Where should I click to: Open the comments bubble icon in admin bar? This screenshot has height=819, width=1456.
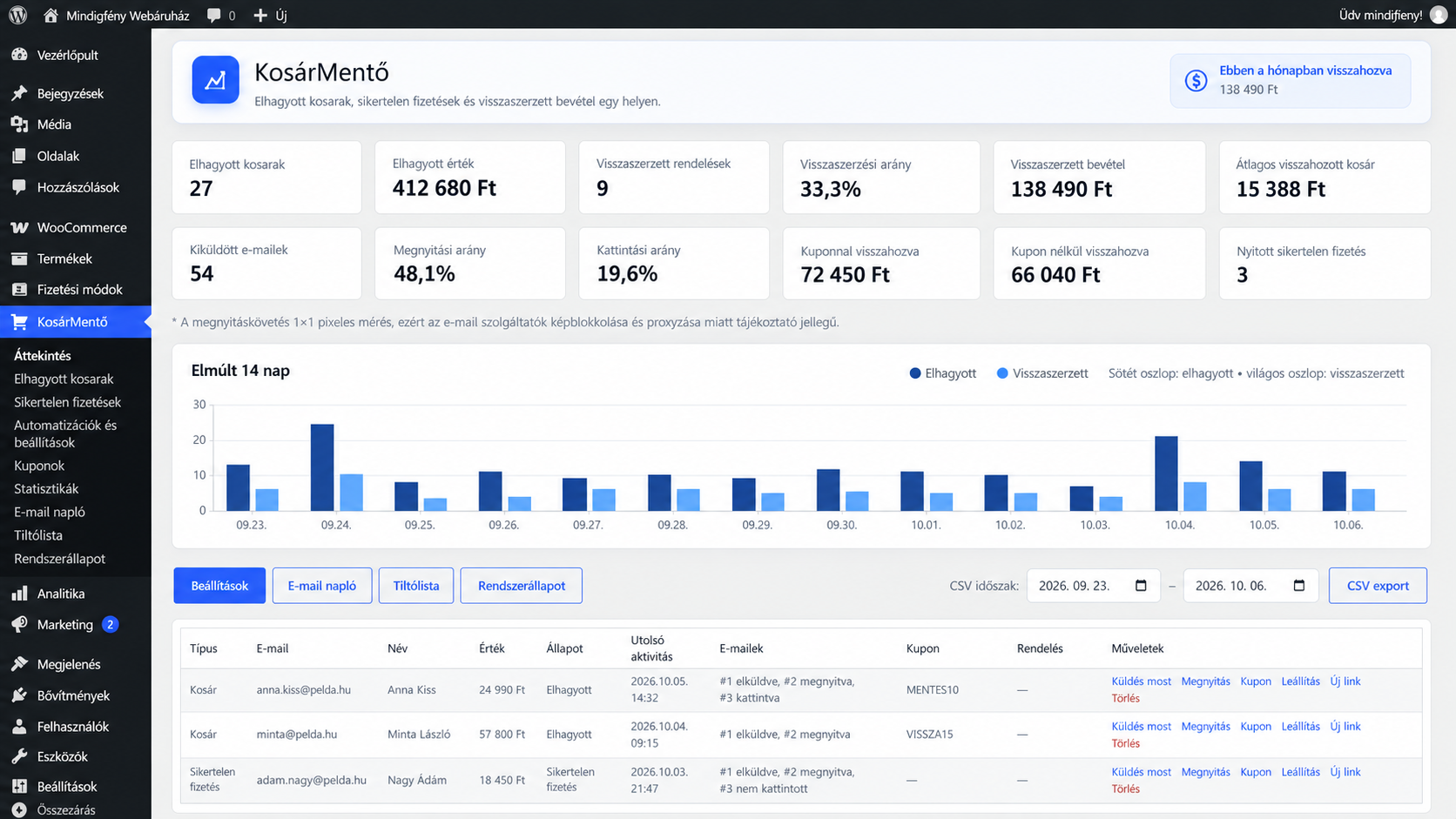click(214, 16)
